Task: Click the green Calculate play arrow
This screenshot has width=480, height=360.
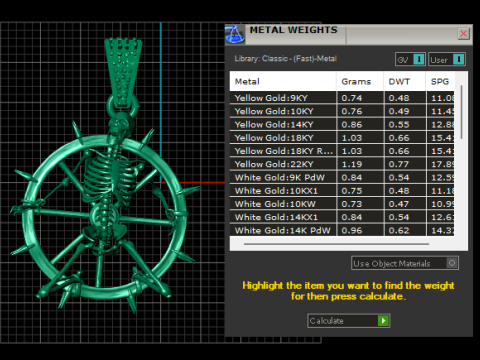Action: (383, 321)
